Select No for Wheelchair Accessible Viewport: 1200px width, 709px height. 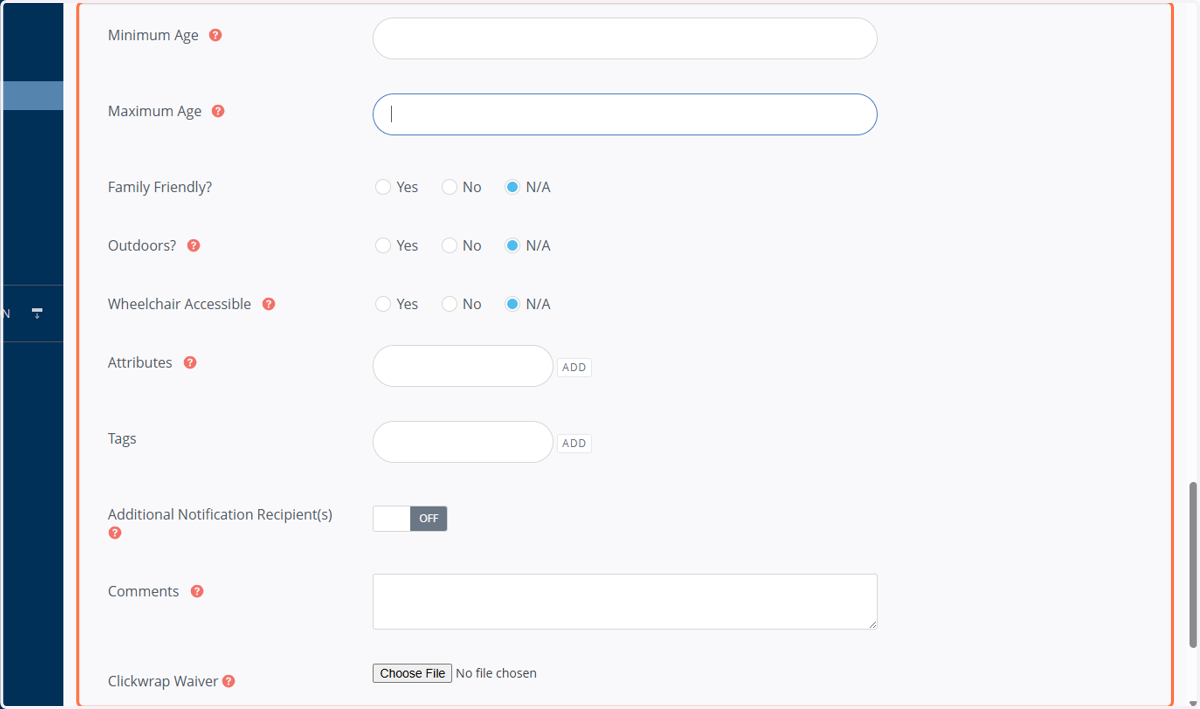pyautogui.click(x=449, y=304)
